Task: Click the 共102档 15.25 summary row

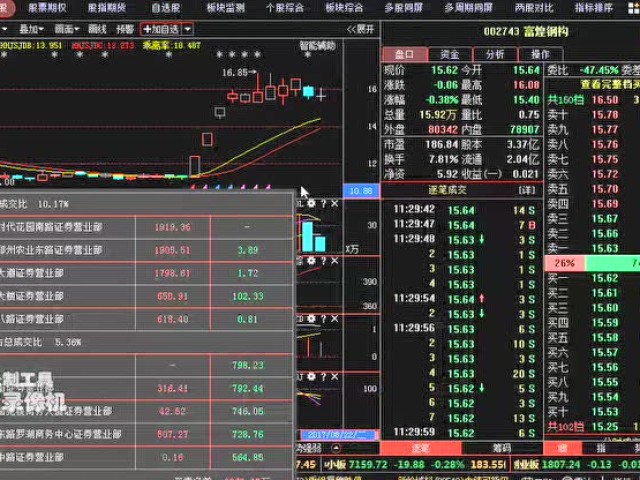Action: click(593, 427)
